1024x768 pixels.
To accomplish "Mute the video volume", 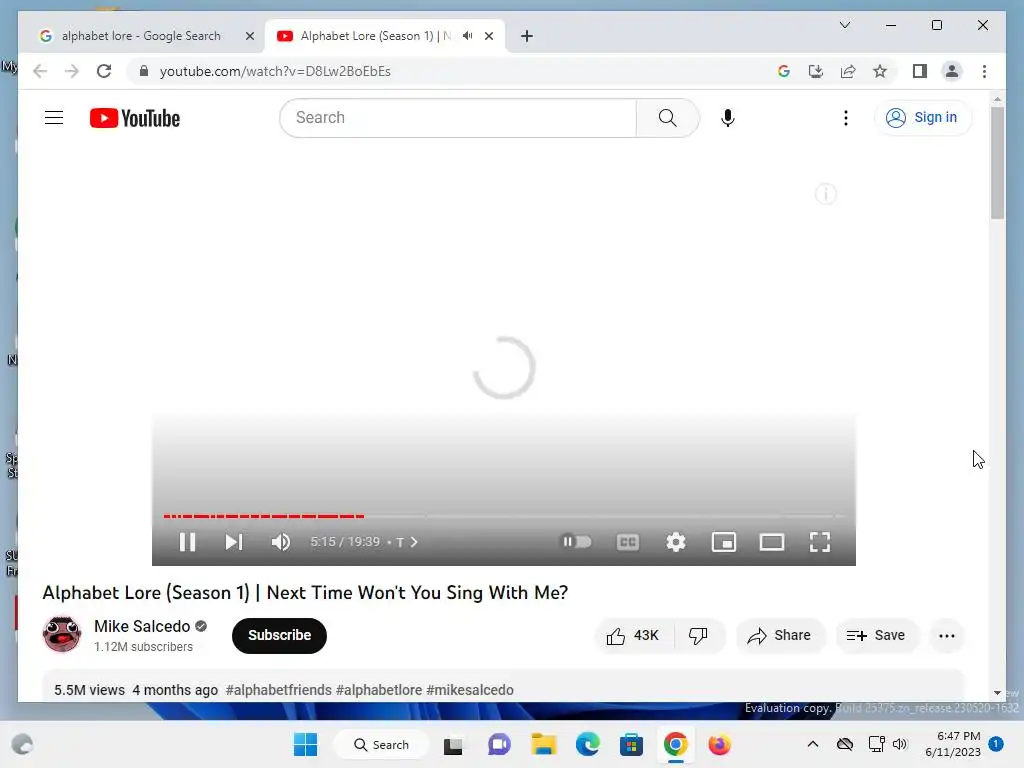I will click(x=281, y=542).
